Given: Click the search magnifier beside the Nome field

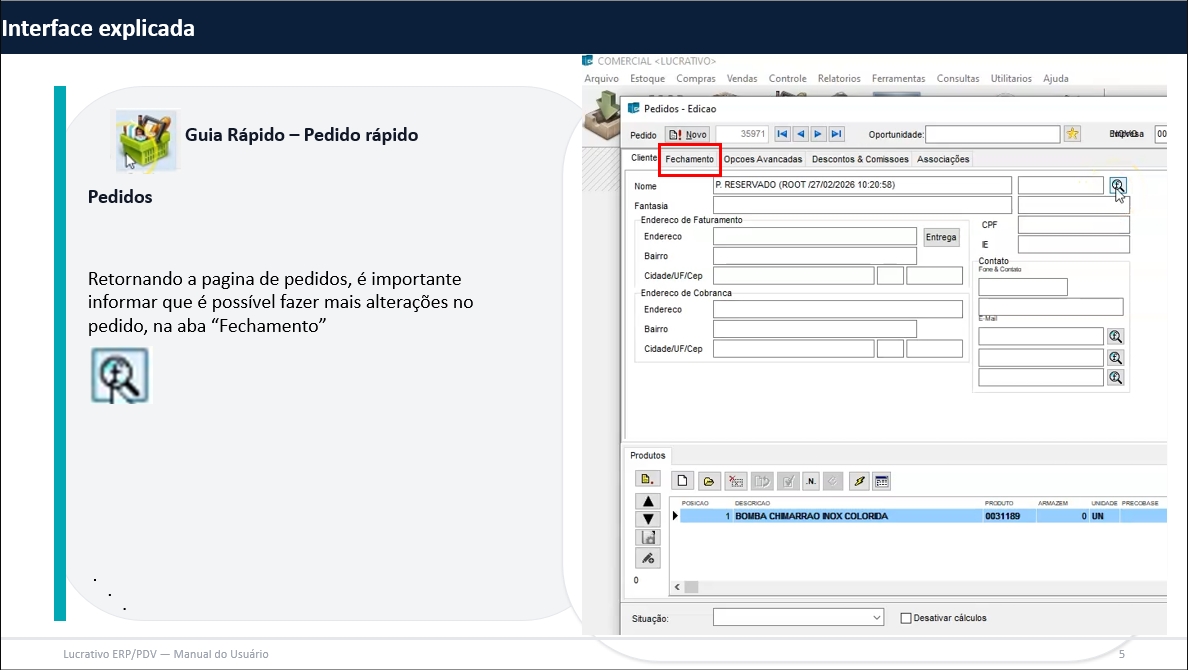Looking at the screenshot, I should [1117, 185].
